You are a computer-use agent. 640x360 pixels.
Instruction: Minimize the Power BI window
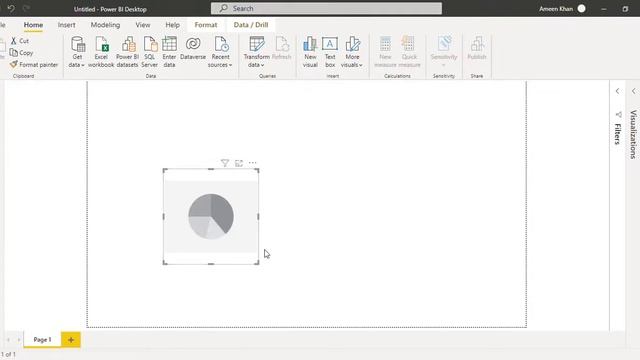[604, 9]
